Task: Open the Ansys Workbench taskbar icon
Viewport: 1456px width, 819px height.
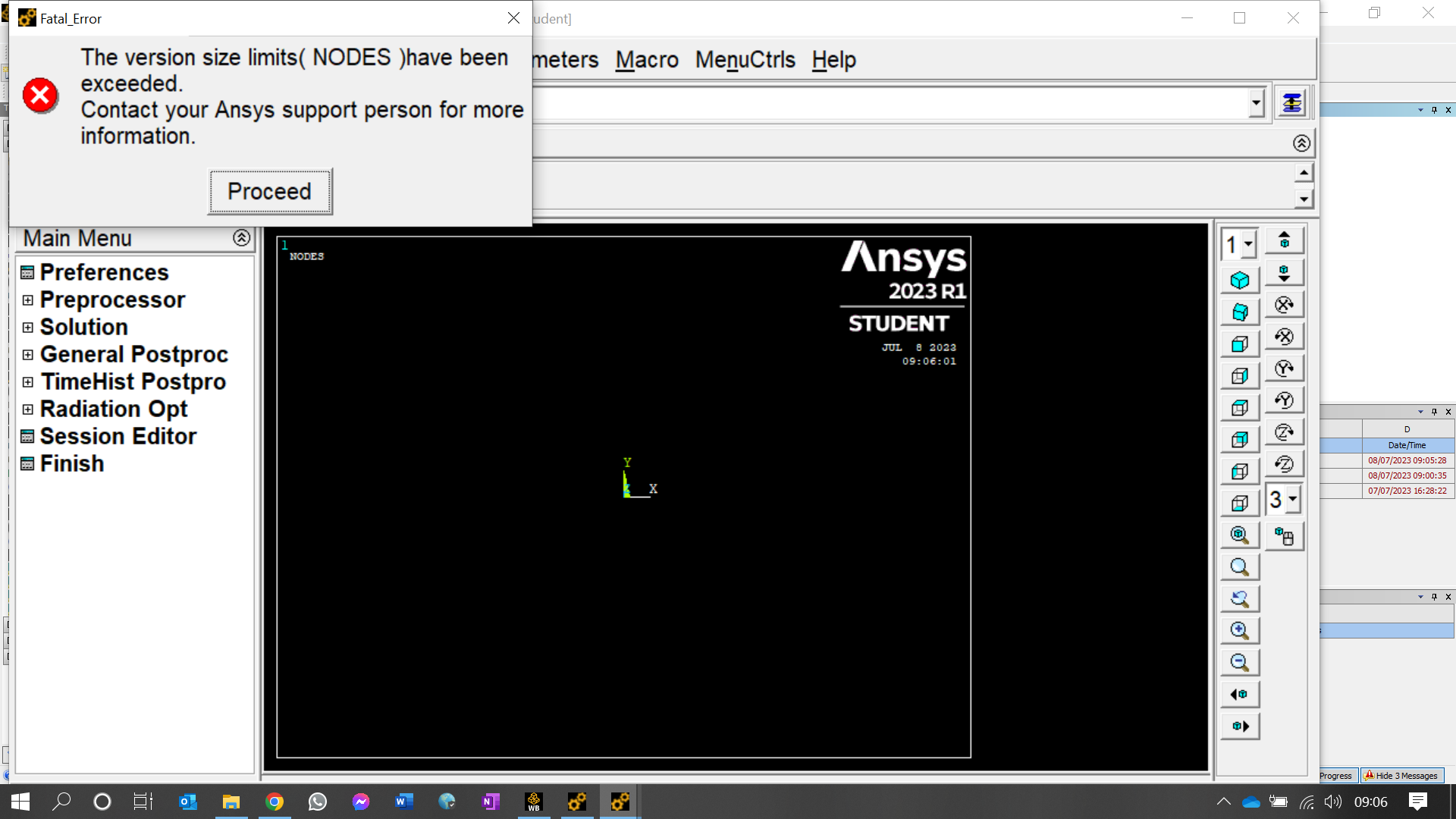Action: pos(534,802)
